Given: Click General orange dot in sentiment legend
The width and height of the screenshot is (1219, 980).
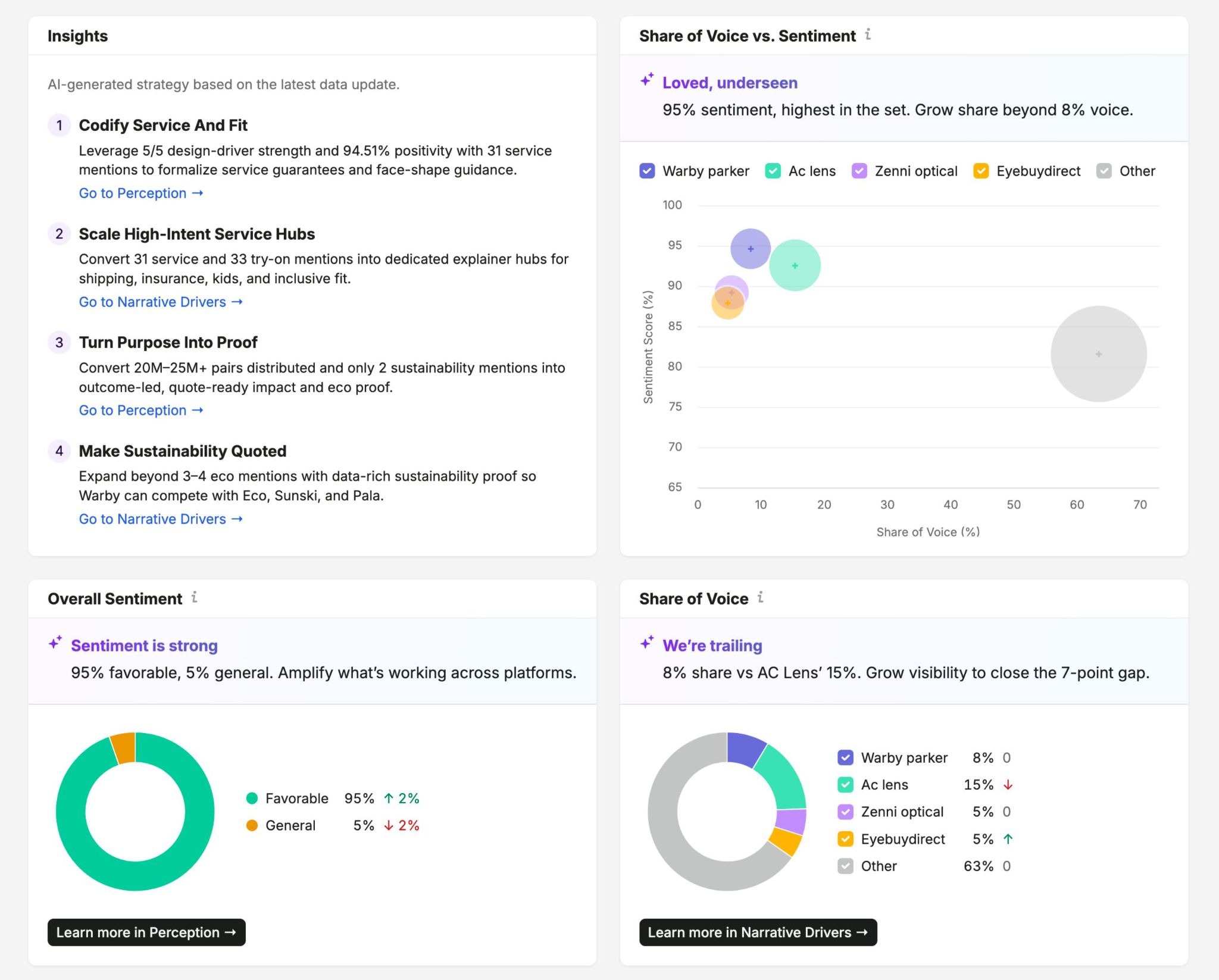Looking at the screenshot, I should coord(252,825).
